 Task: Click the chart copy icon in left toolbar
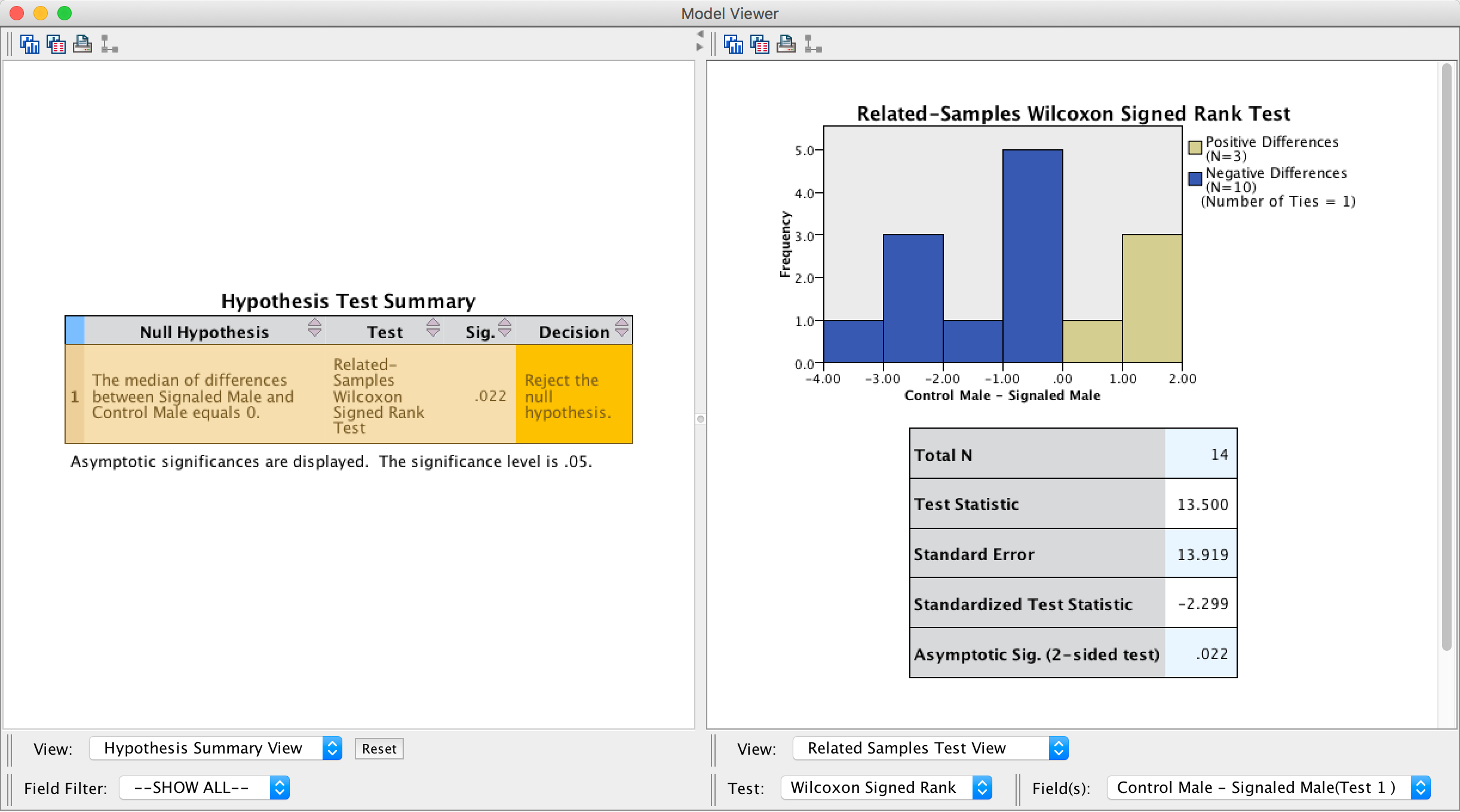pos(29,44)
